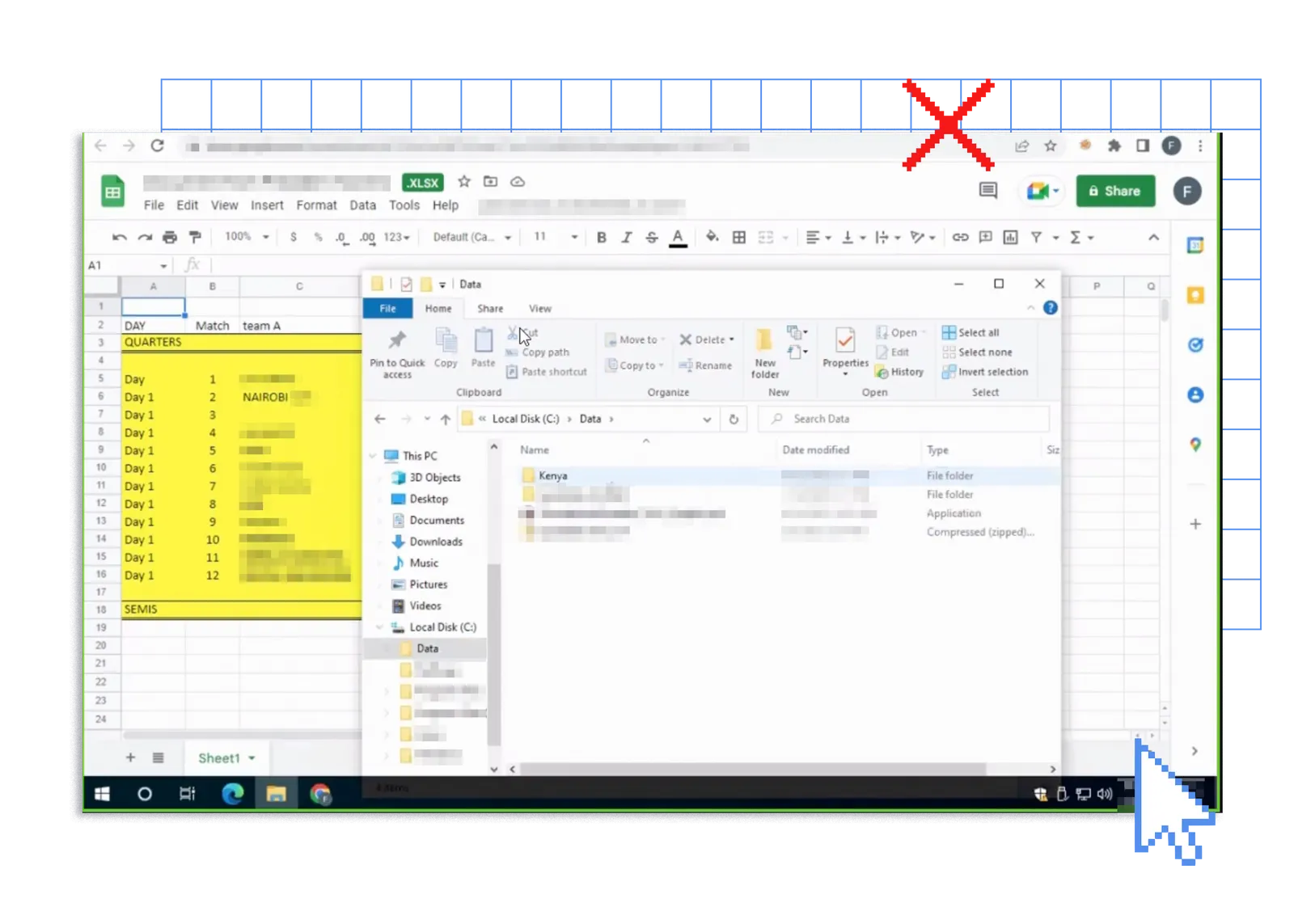Open the text color picker
The height and width of the screenshot is (924, 1294).
(678, 238)
